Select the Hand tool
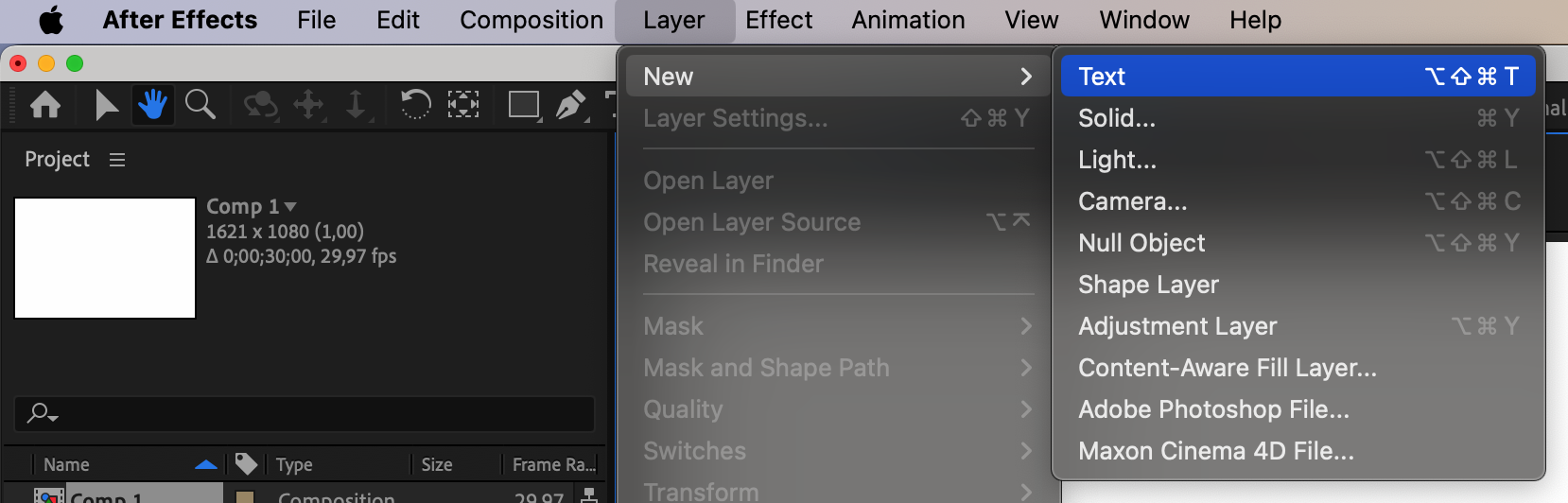This screenshot has height=503, width=1568. (152, 104)
